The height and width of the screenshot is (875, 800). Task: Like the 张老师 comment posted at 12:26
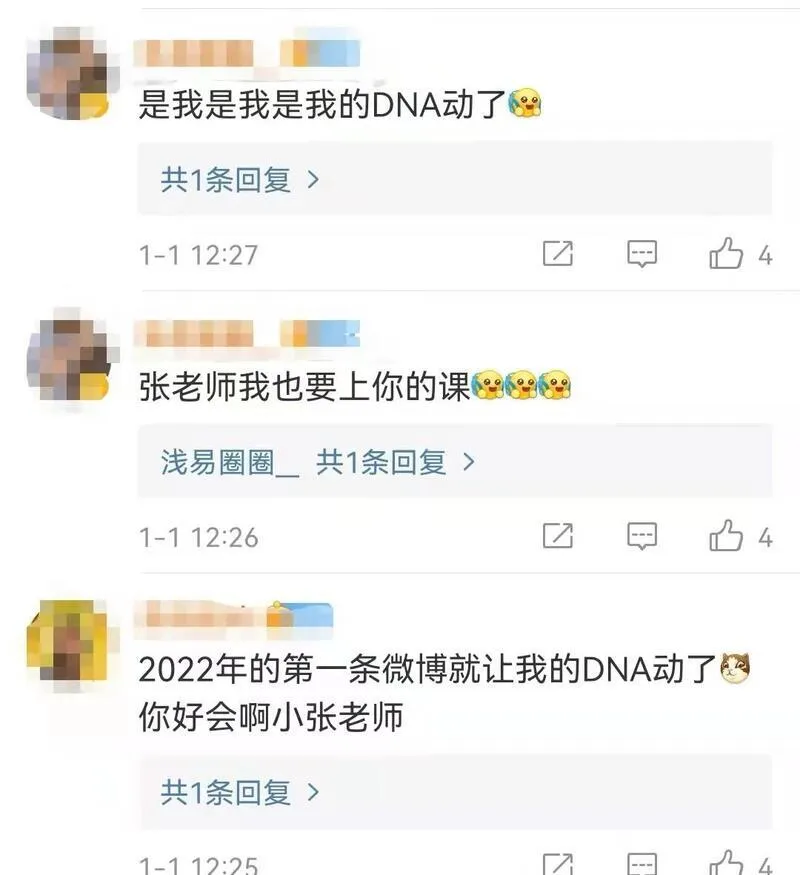pyautogui.click(x=726, y=536)
